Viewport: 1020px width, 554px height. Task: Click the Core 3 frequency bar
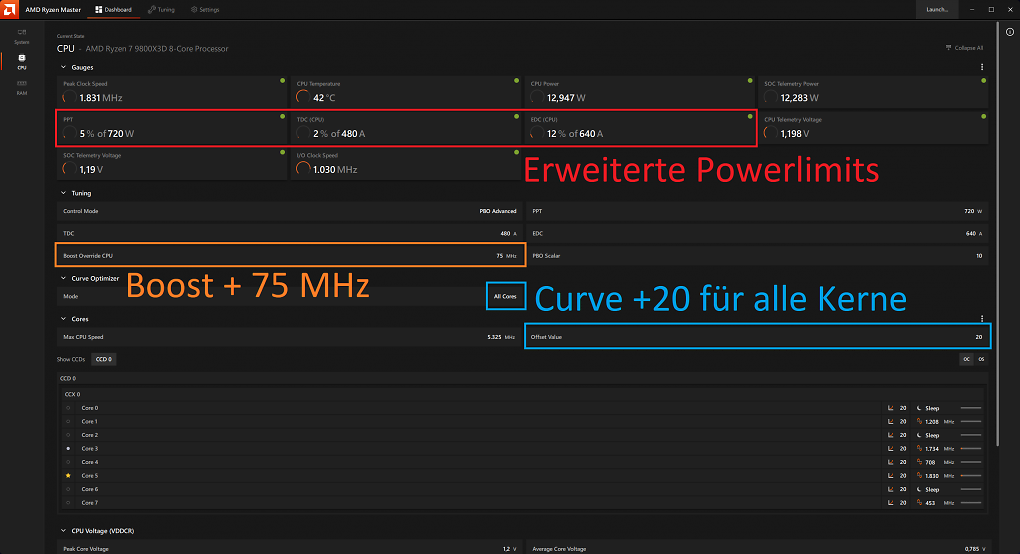pyautogui.click(x=971, y=449)
